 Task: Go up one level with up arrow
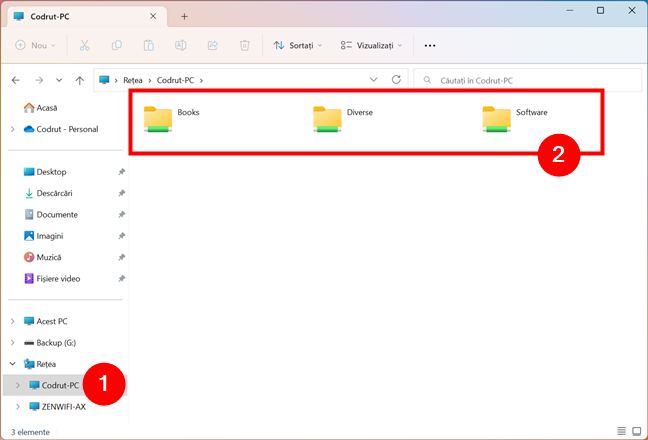(80, 80)
